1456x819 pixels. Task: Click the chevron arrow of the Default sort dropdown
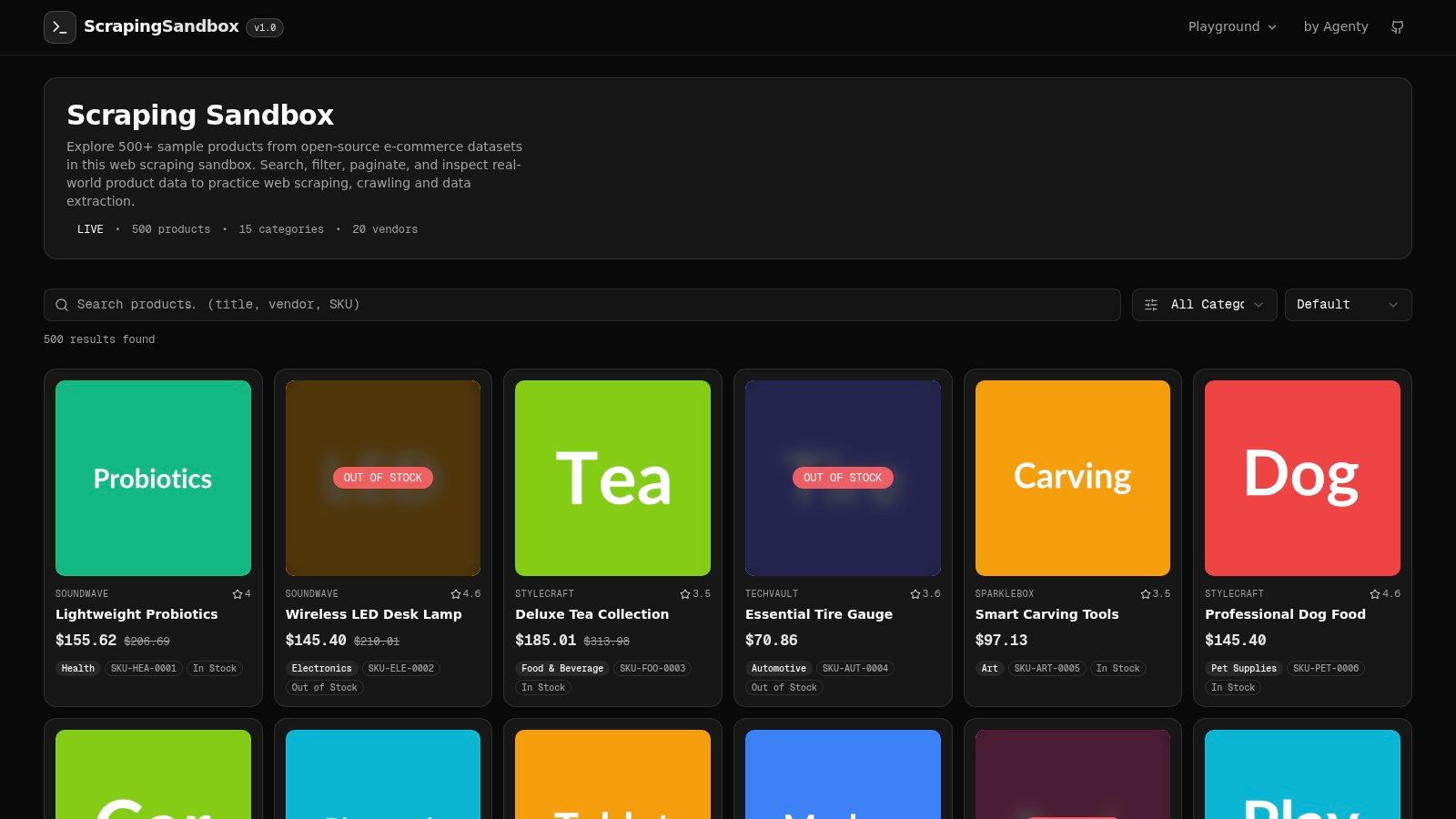(1392, 305)
